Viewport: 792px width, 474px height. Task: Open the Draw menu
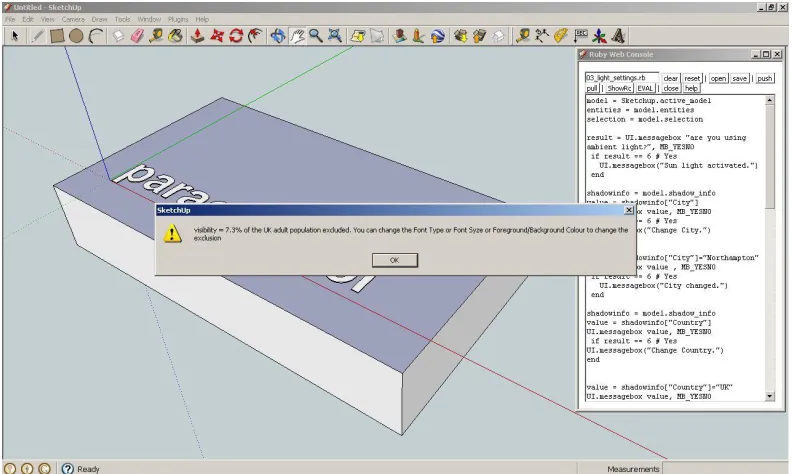click(100, 19)
